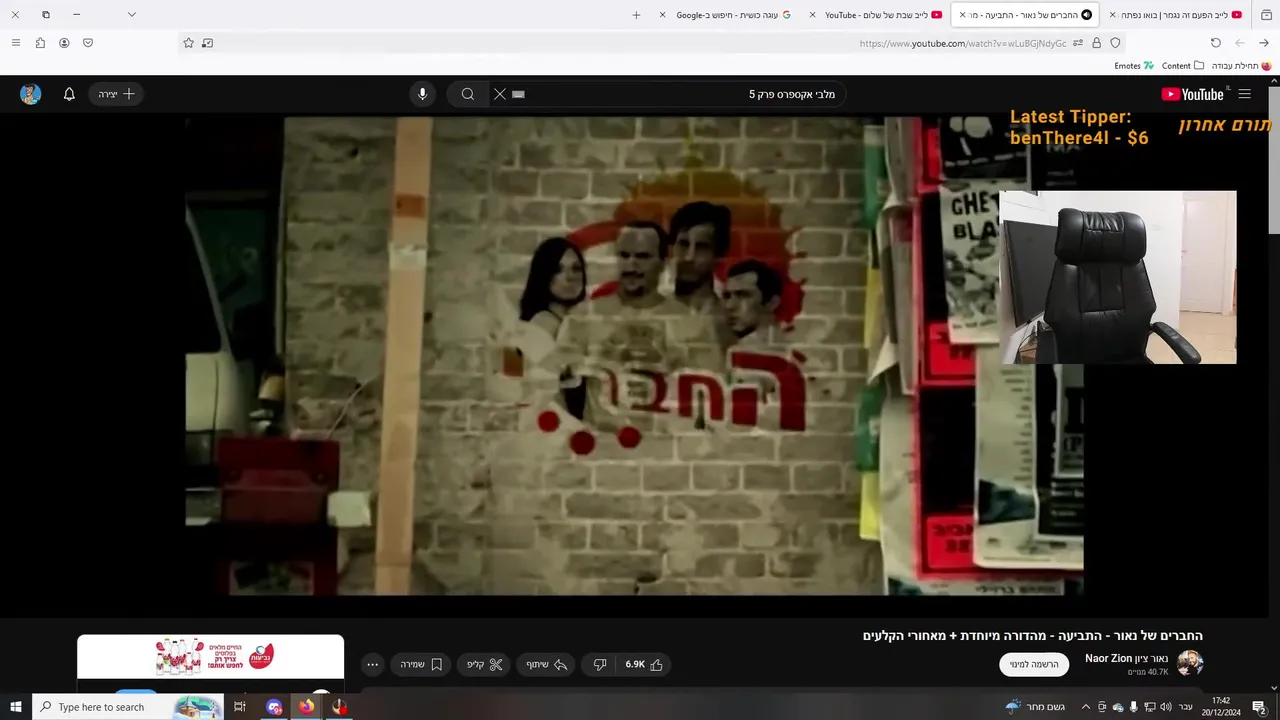Open more actions ellipsis under video
The width and height of the screenshot is (1280, 720).
point(372,664)
